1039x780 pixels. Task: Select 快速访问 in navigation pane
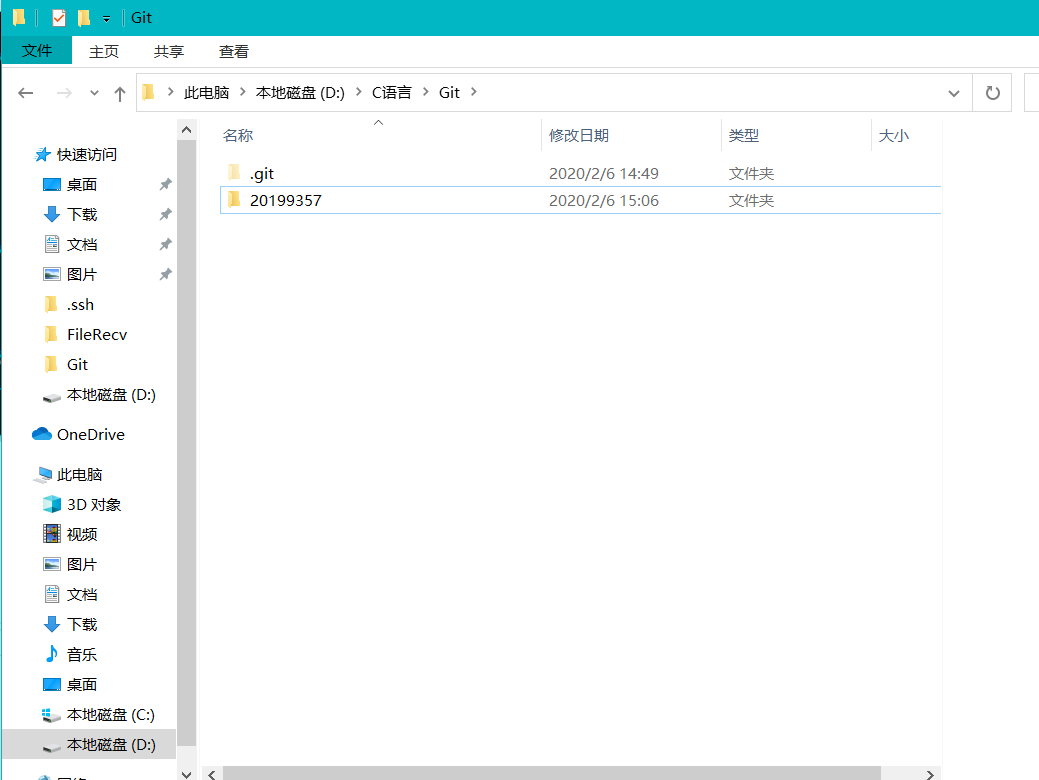tap(87, 154)
